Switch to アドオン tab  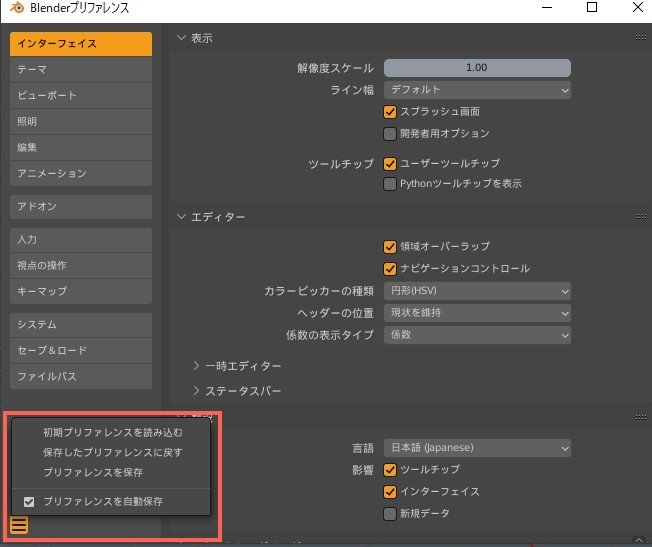click(x=81, y=207)
